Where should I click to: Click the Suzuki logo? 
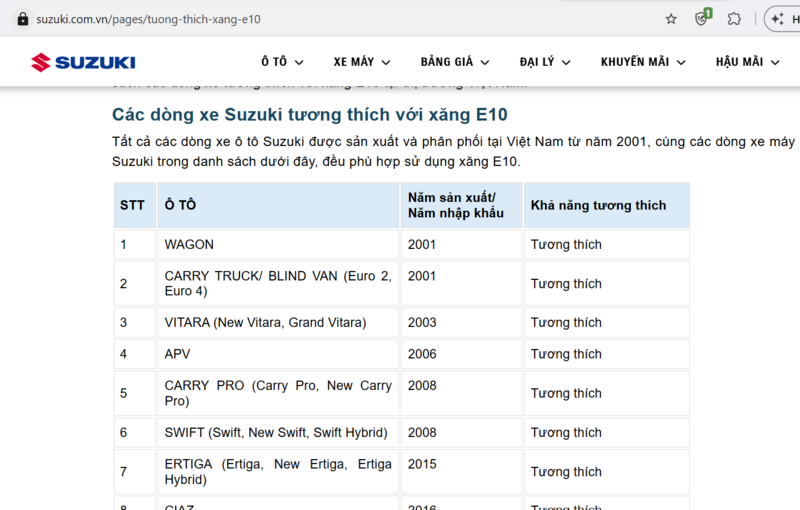click(x=83, y=62)
